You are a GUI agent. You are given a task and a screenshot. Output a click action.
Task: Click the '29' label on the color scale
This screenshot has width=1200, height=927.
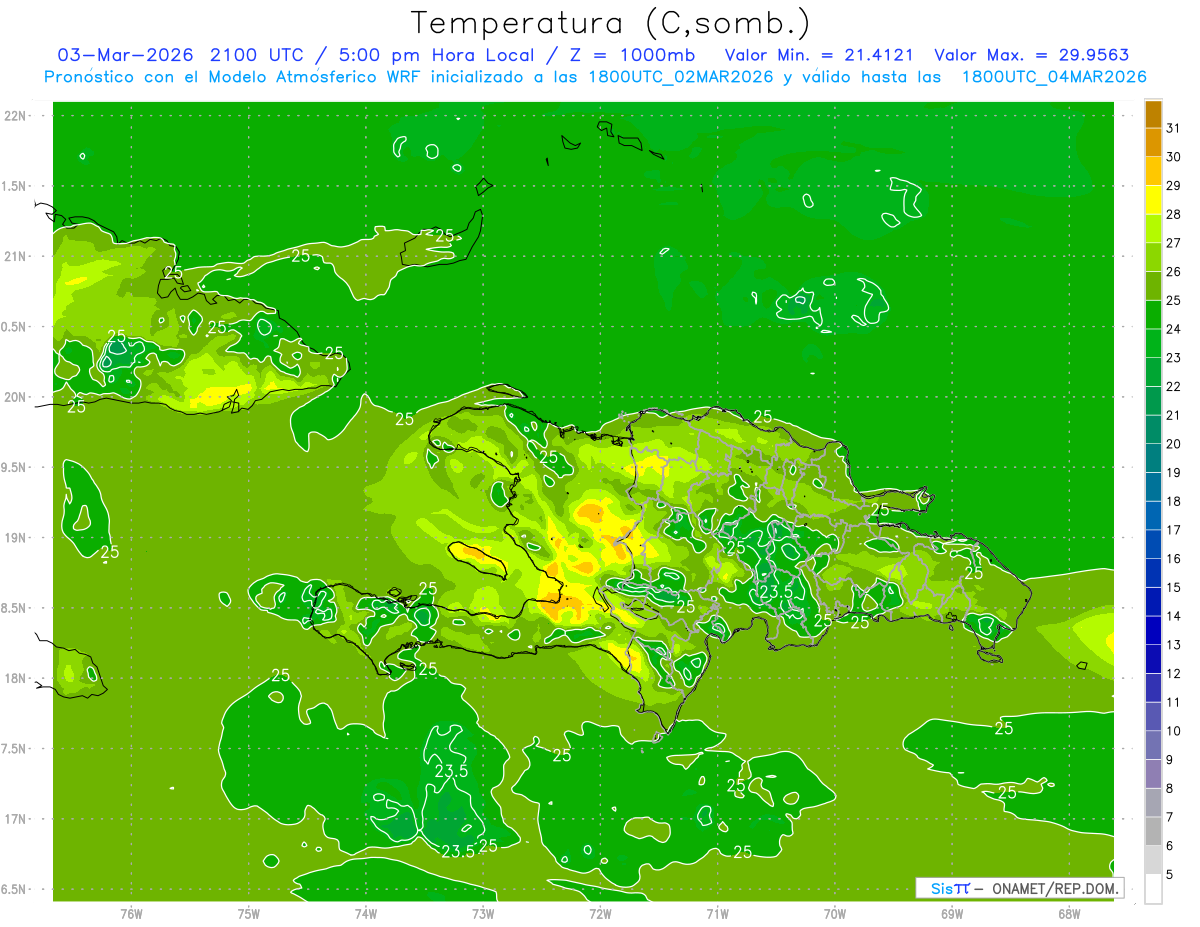(x=1173, y=186)
